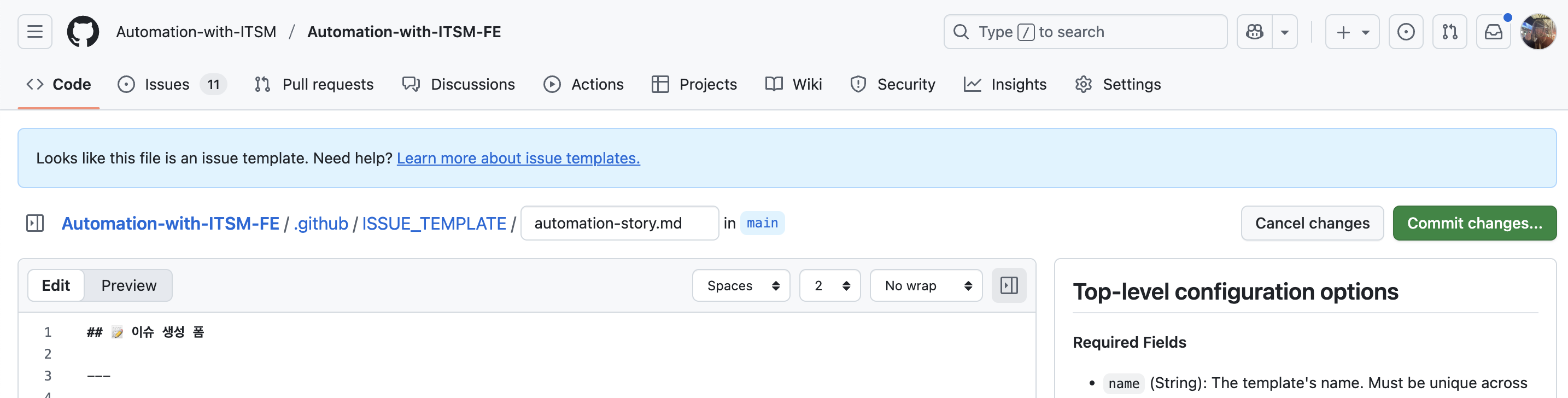This screenshot has height=398, width=1568.
Task: Click the automation-story.md filename field
Action: (x=619, y=224)
